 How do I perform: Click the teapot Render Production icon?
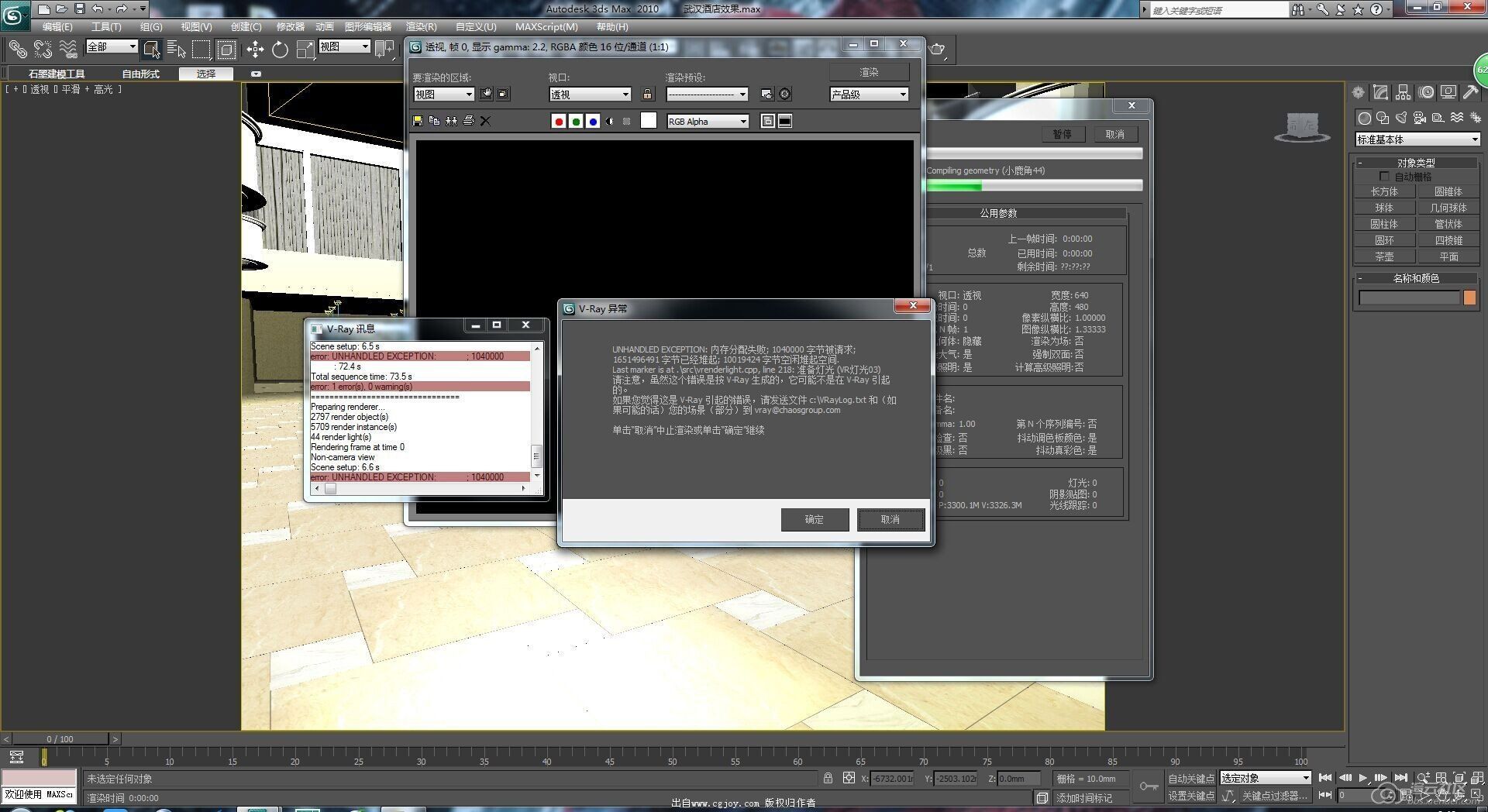pos(937,49)
